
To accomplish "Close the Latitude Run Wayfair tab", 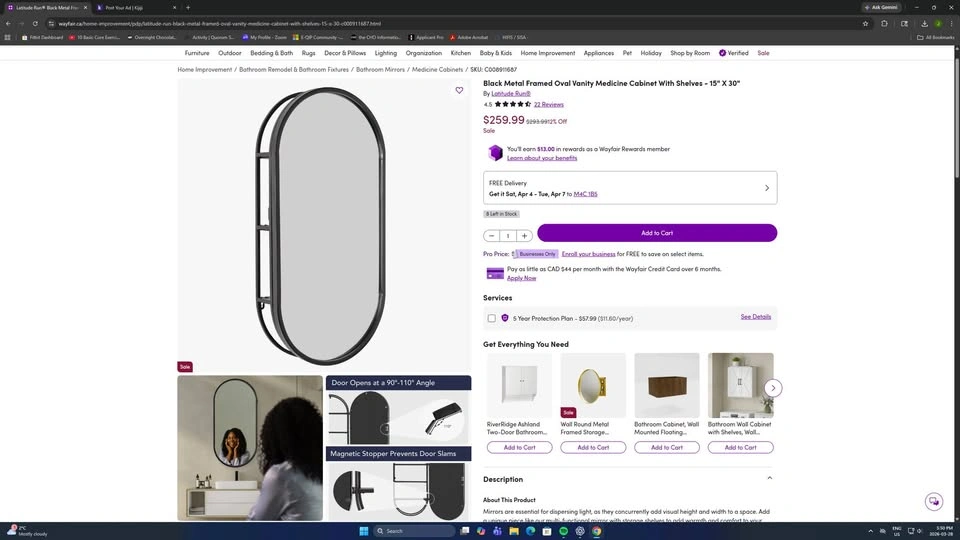I will click(x=85, y=7).
